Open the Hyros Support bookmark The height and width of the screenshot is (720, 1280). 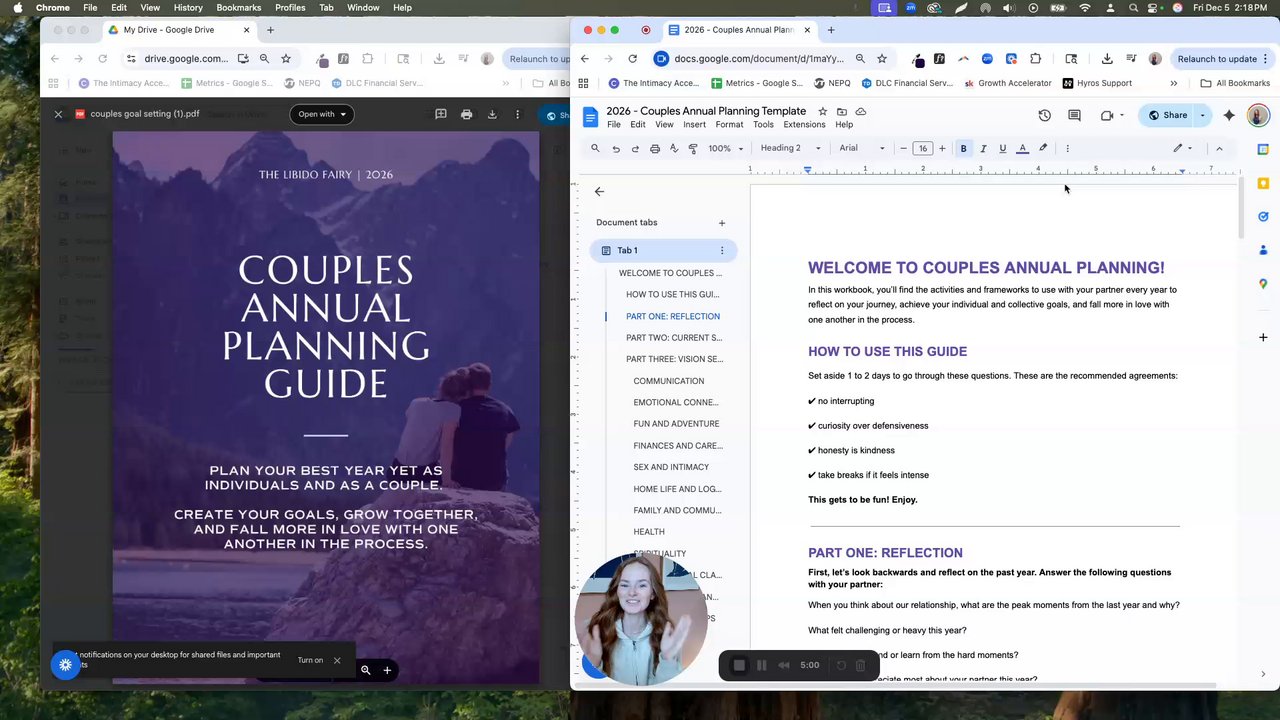[x=1097, y=83]
